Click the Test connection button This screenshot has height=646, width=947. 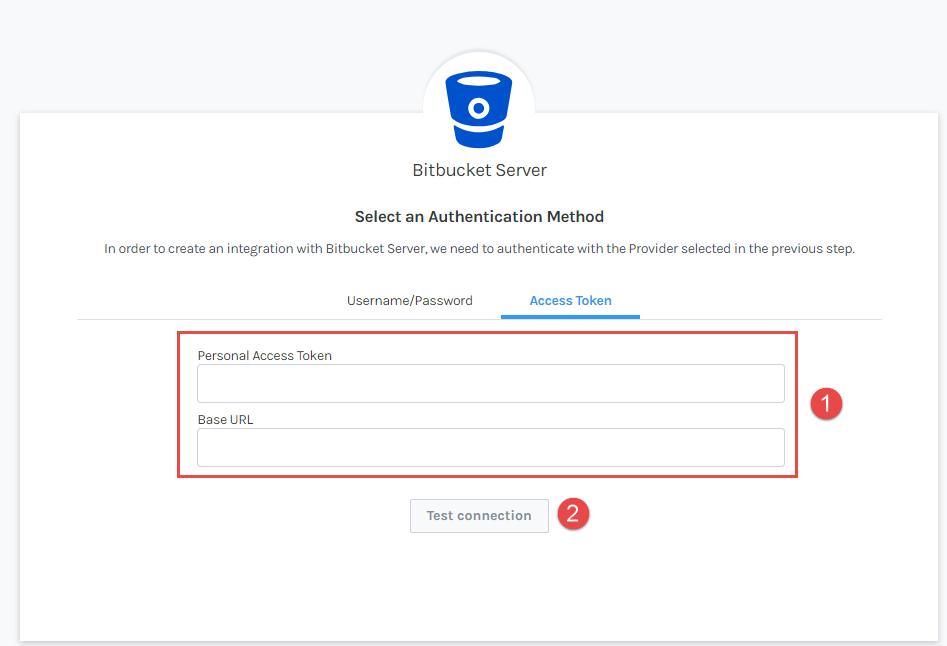pos(479,516)
